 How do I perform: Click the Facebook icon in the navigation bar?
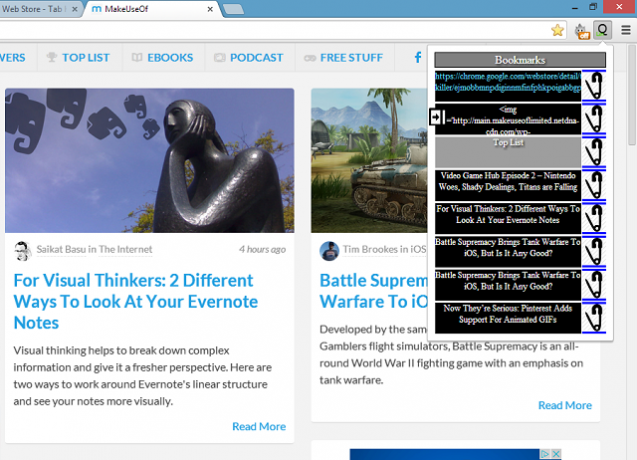click(x=418, y=57)
